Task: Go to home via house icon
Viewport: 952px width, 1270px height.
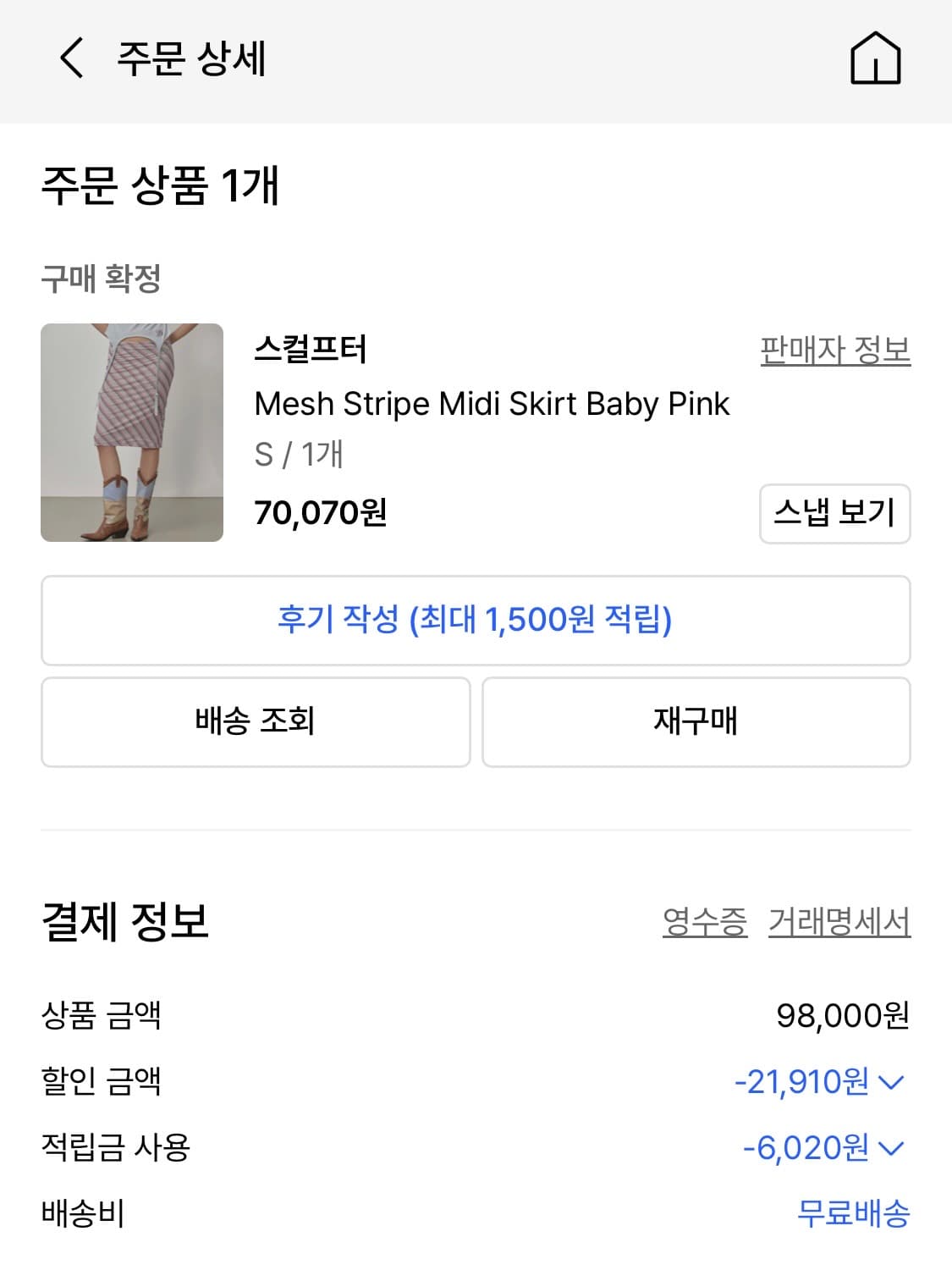Action: tap(875, 58)
